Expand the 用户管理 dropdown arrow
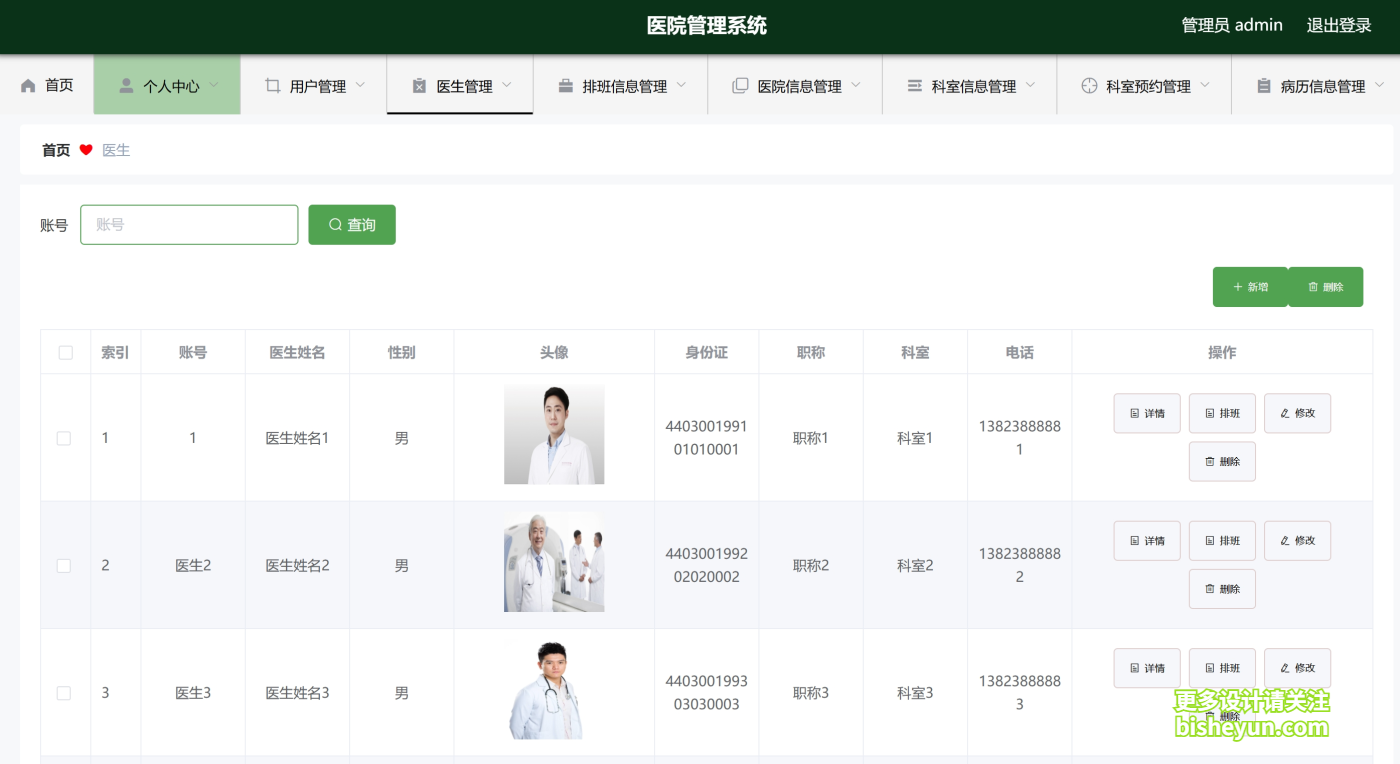 point(360,85)
